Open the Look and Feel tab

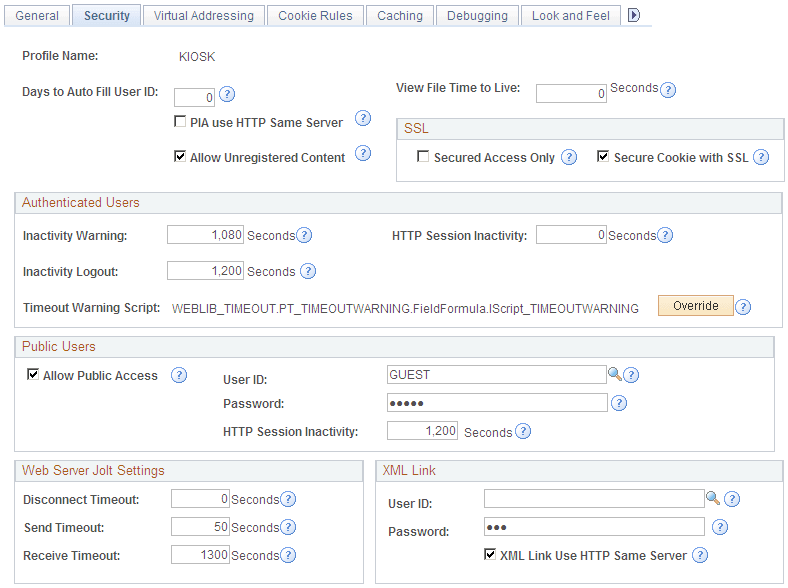click(x=571, y=16)
